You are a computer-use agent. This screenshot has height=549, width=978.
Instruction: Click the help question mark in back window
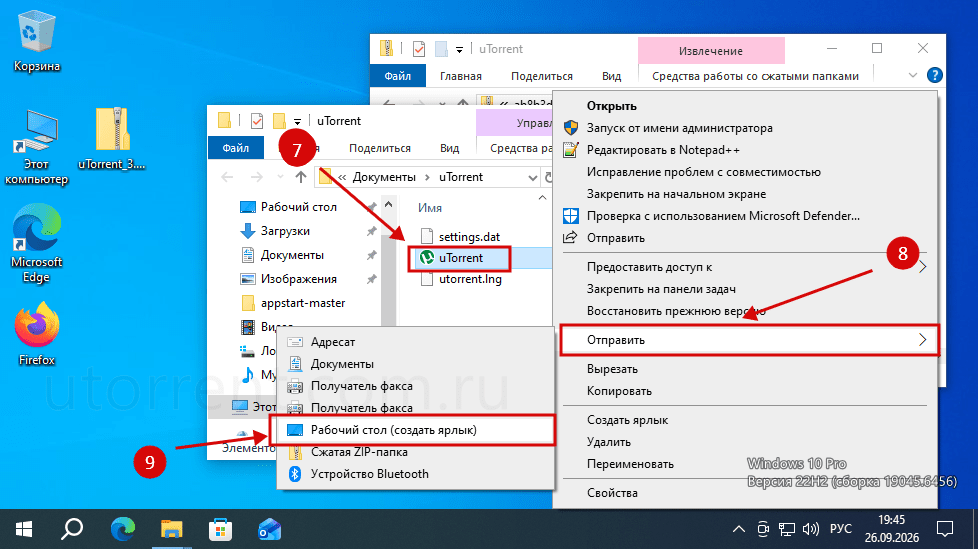(934, 75)
